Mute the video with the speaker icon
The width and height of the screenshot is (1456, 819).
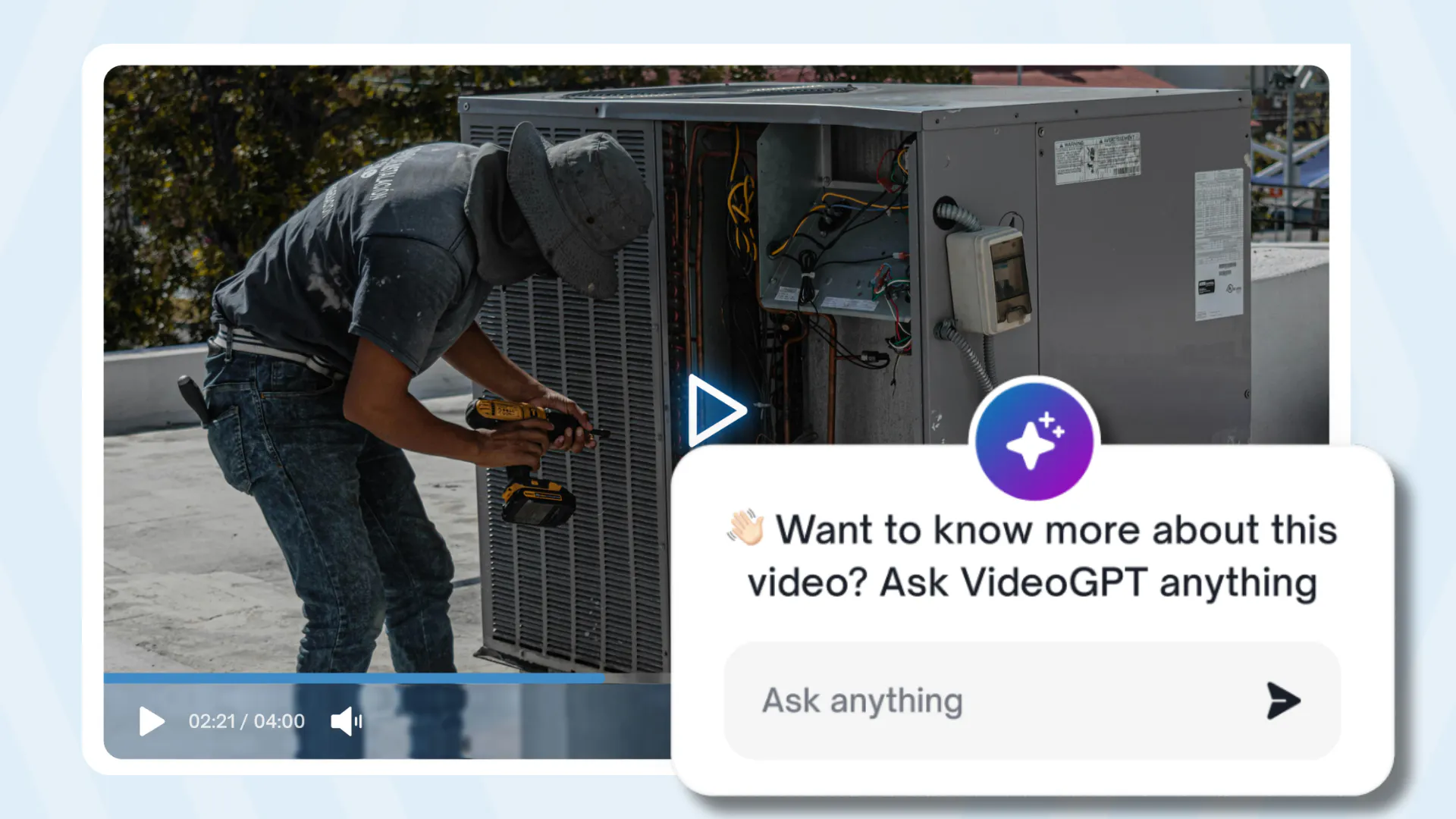[x=347, y=721]
